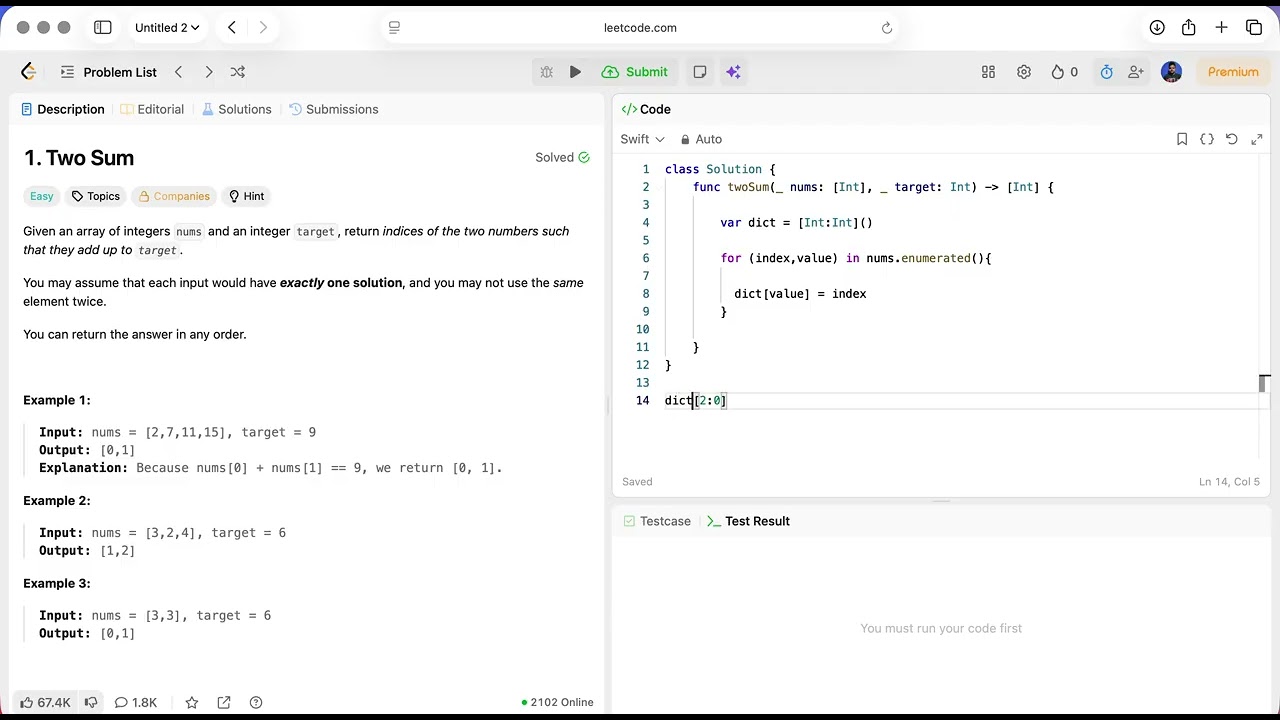Open the Swift language dropdown
The image size is (1280, 720).
tap(642, 139)
